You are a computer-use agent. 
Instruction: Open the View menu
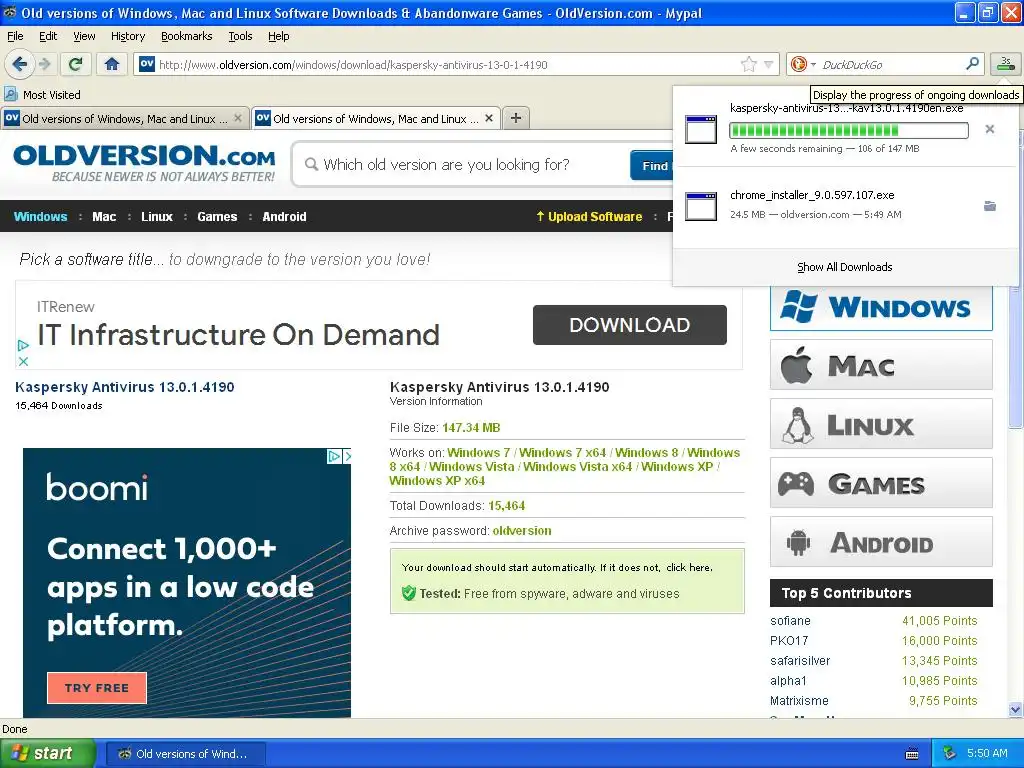pos(84,36)
